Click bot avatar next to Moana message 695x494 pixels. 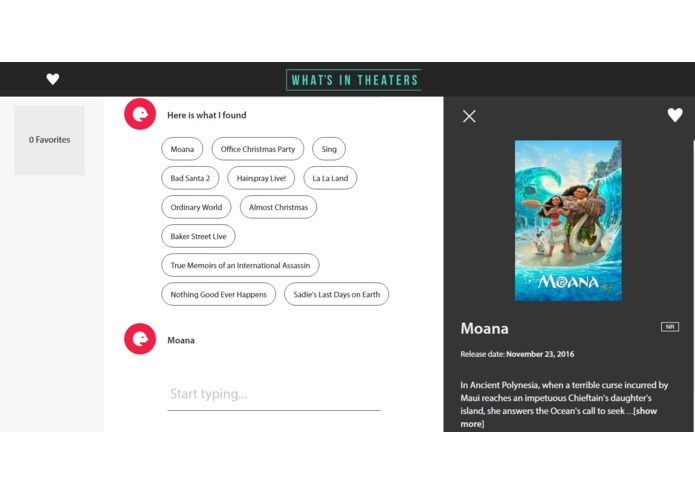click(139, 340)
